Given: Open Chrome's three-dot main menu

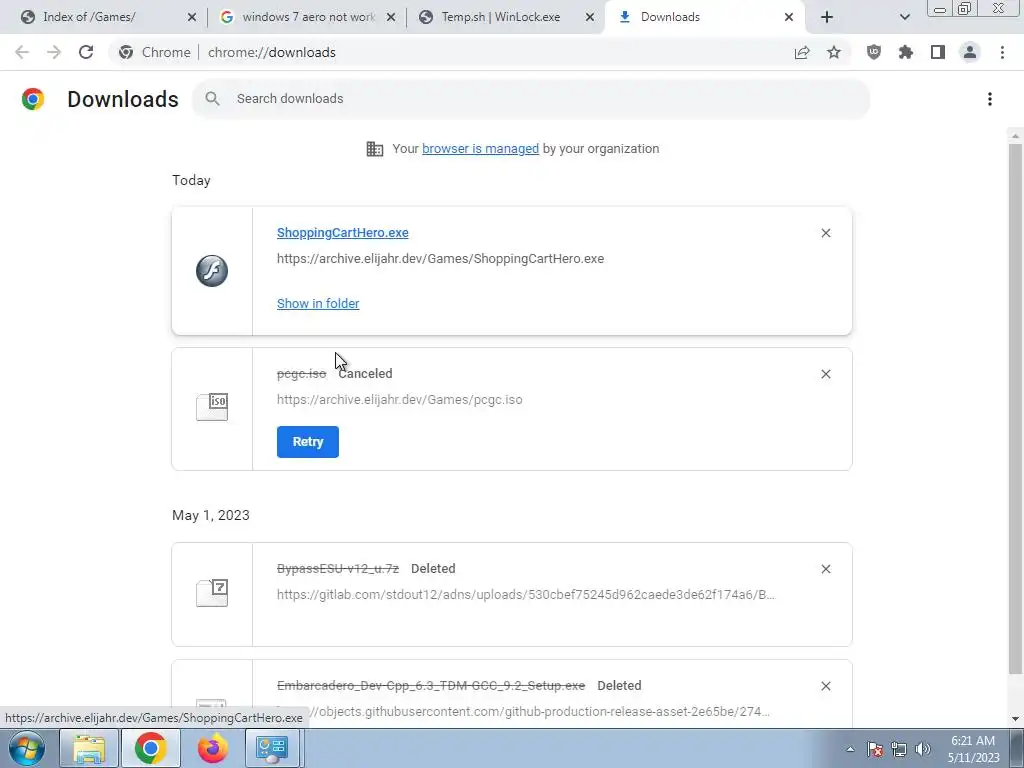Looking at the screenshot, I should [1002, 52].
